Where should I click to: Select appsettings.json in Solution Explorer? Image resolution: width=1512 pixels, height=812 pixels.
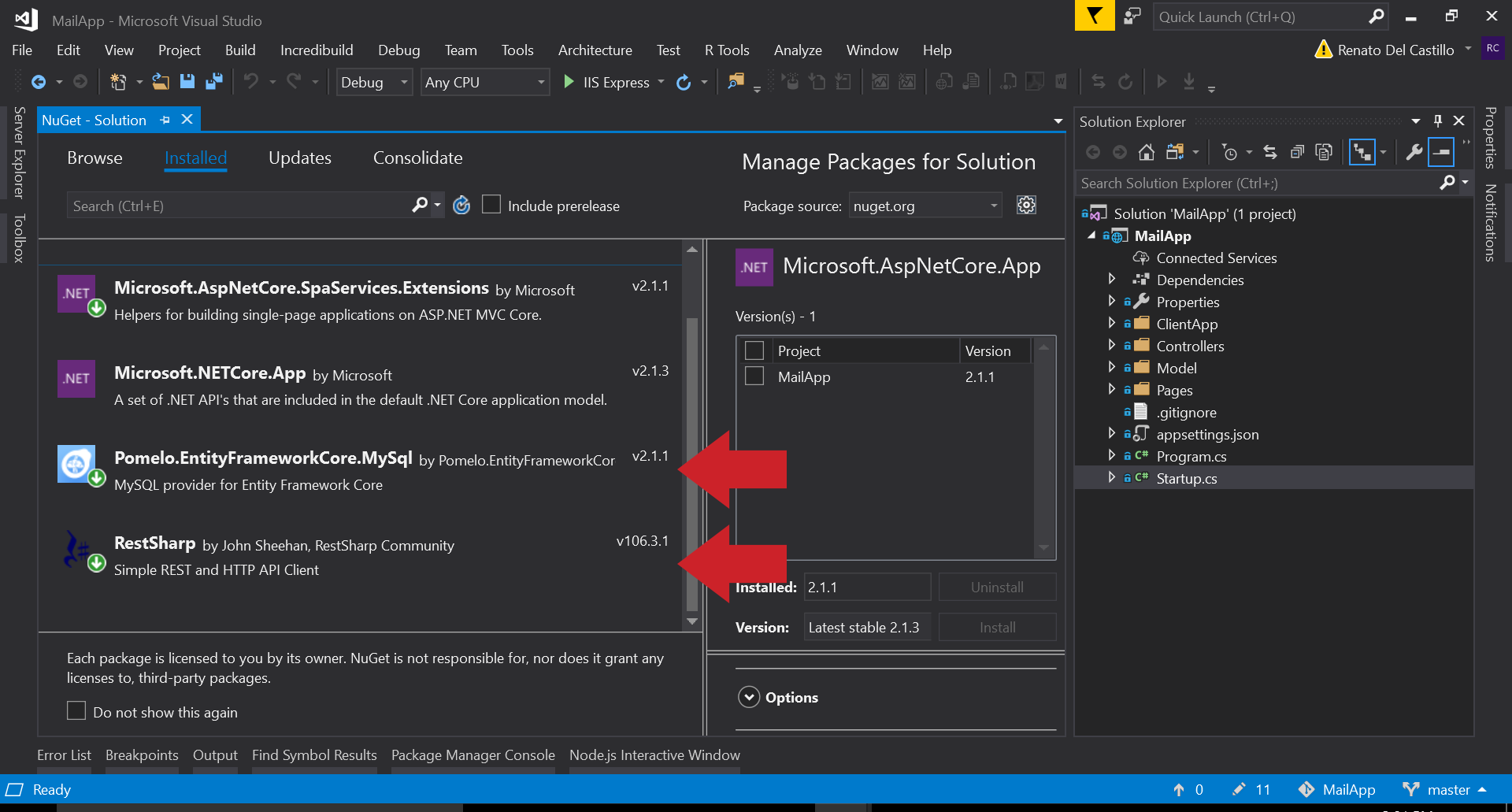[x=1207, y=434]
